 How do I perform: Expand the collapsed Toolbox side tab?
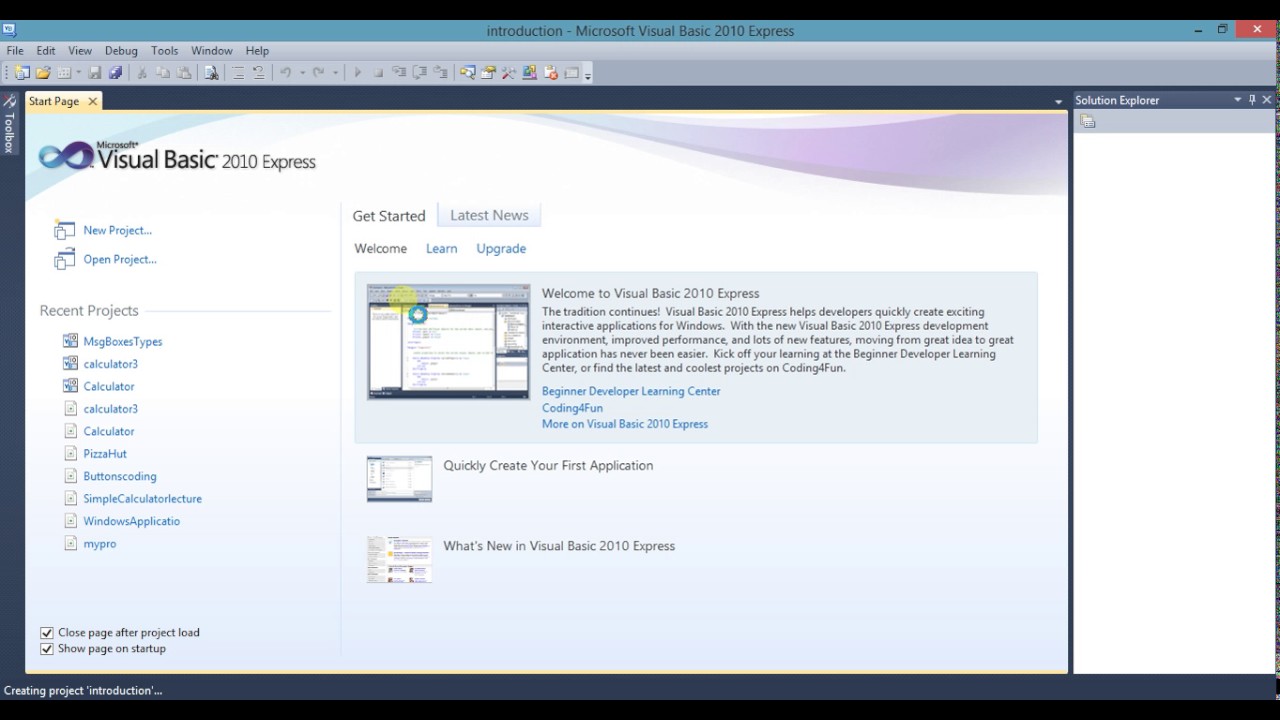click(x=9, y=124)
